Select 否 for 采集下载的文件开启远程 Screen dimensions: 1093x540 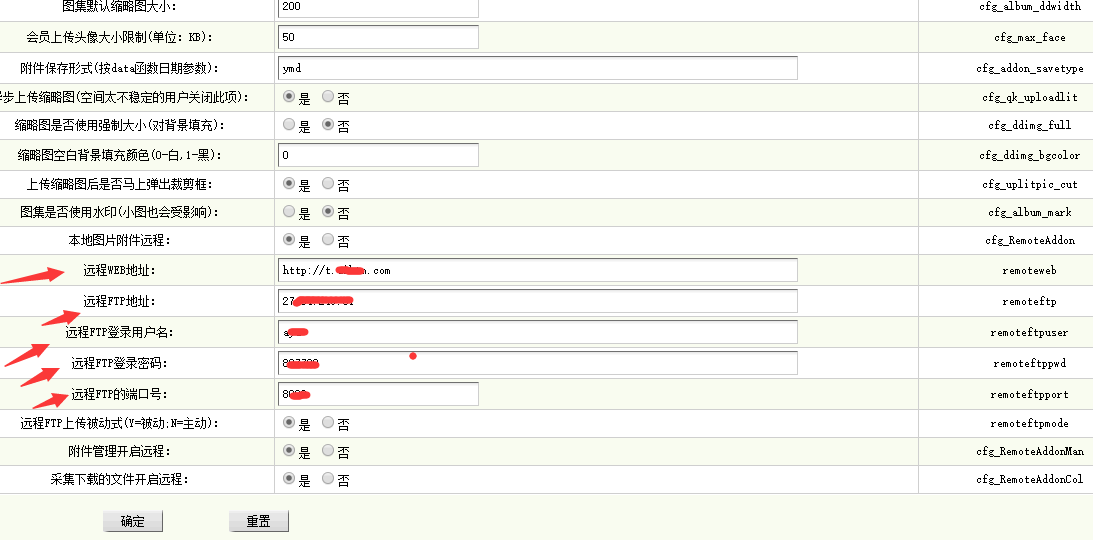(328, 478)
